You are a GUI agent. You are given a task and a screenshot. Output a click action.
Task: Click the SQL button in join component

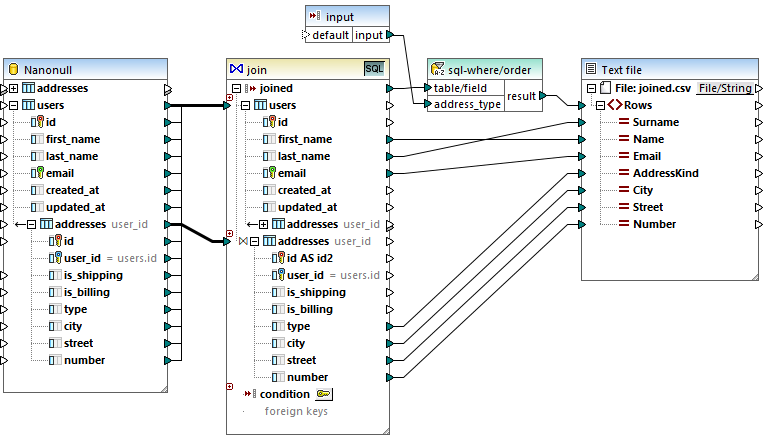(x=373, y=69)
